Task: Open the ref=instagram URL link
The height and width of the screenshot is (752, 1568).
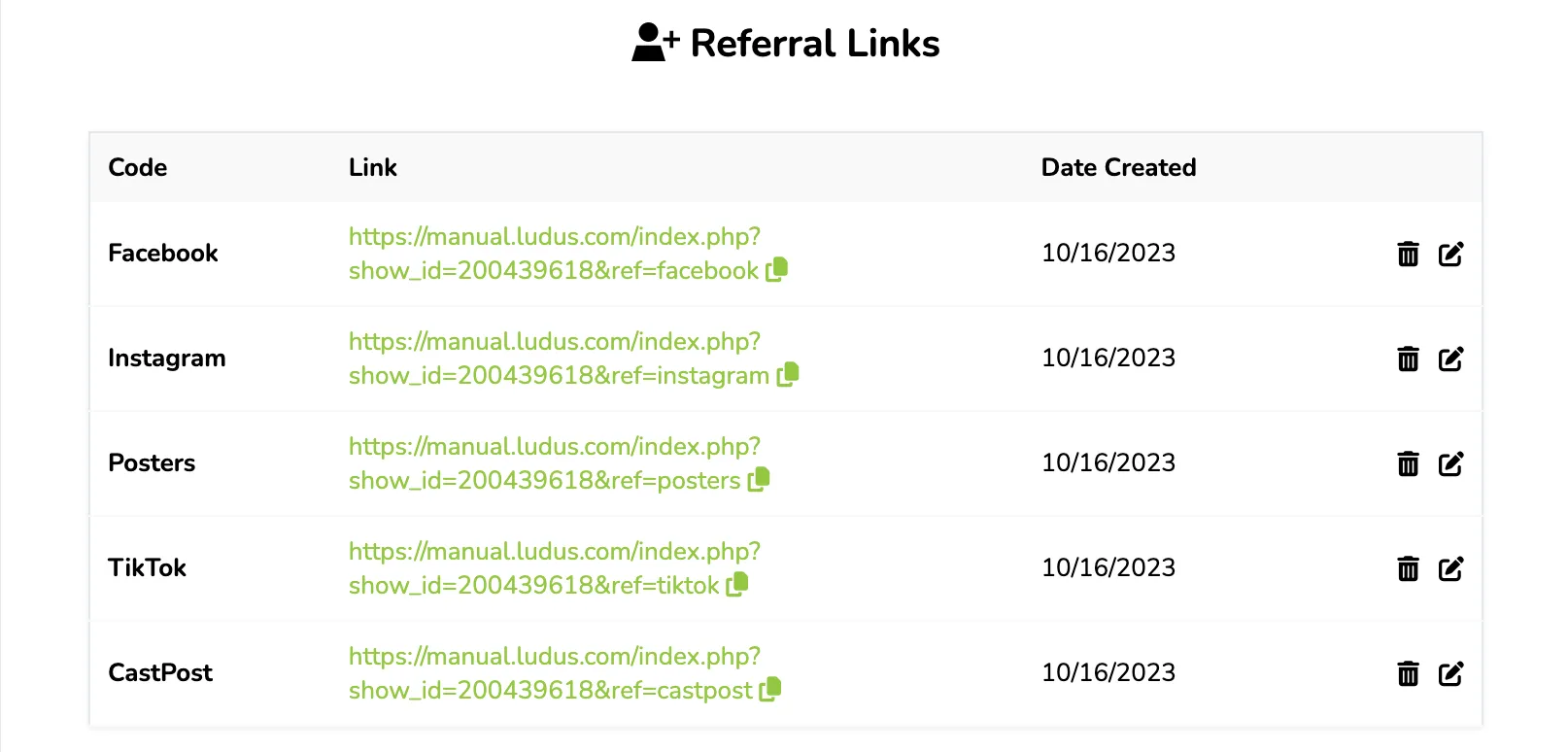Action: [559, 359]
